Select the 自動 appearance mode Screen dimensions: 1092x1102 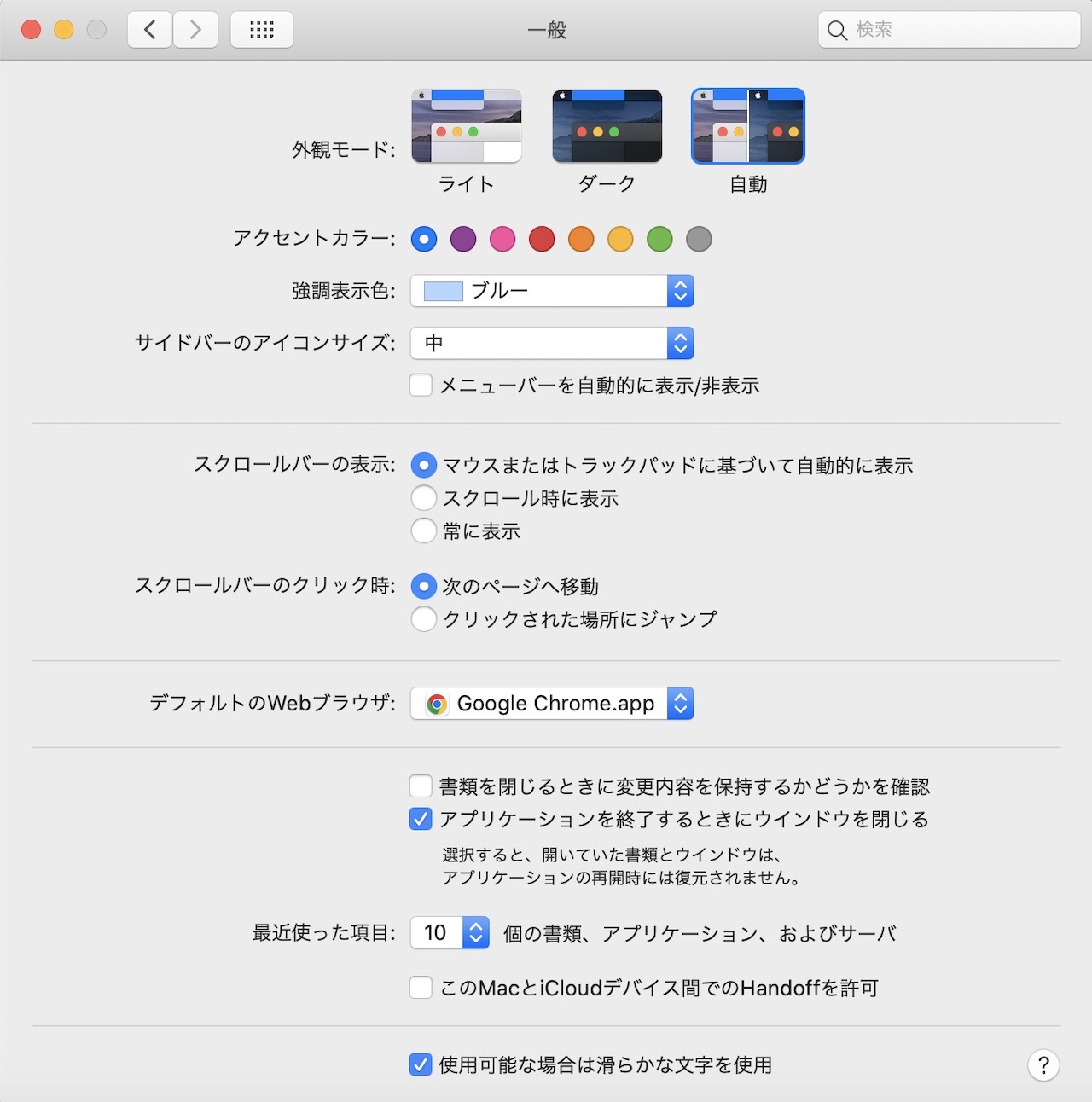747,126
